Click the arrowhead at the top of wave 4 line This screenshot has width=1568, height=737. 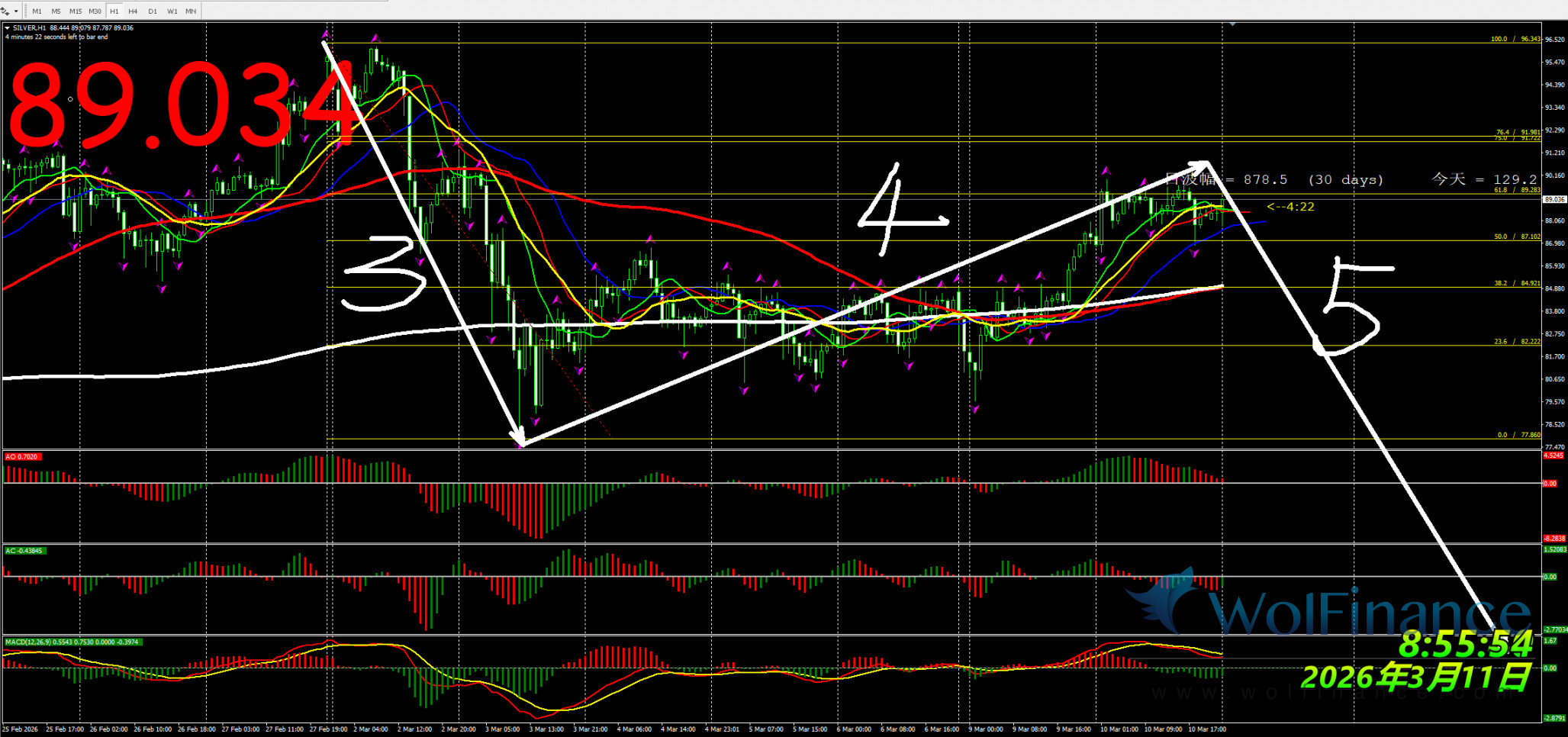[x=1203, y=164]
